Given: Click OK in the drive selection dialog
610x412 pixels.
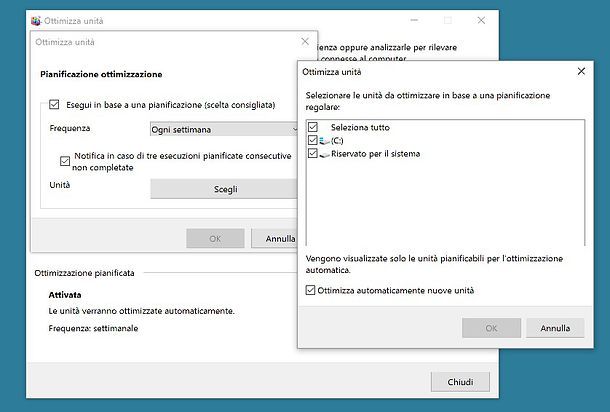Looking at the screenshot, I should coord(491,328).
